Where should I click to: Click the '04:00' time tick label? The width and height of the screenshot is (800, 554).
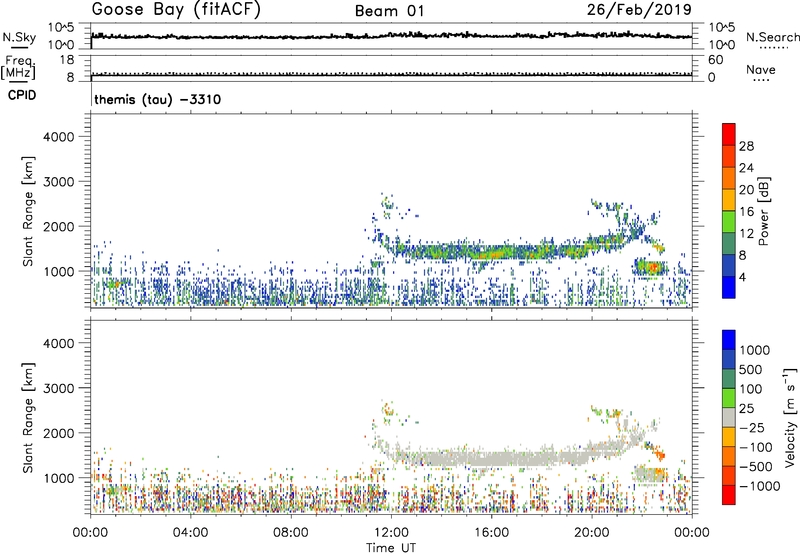coord(190,533)
